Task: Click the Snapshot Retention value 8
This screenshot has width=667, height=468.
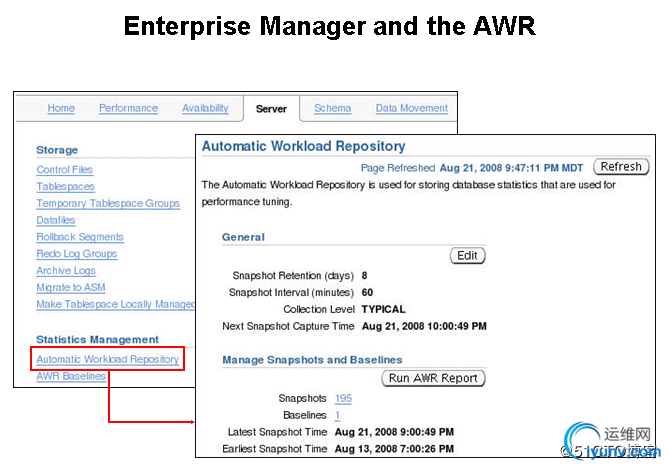Action: coord(365,276)
